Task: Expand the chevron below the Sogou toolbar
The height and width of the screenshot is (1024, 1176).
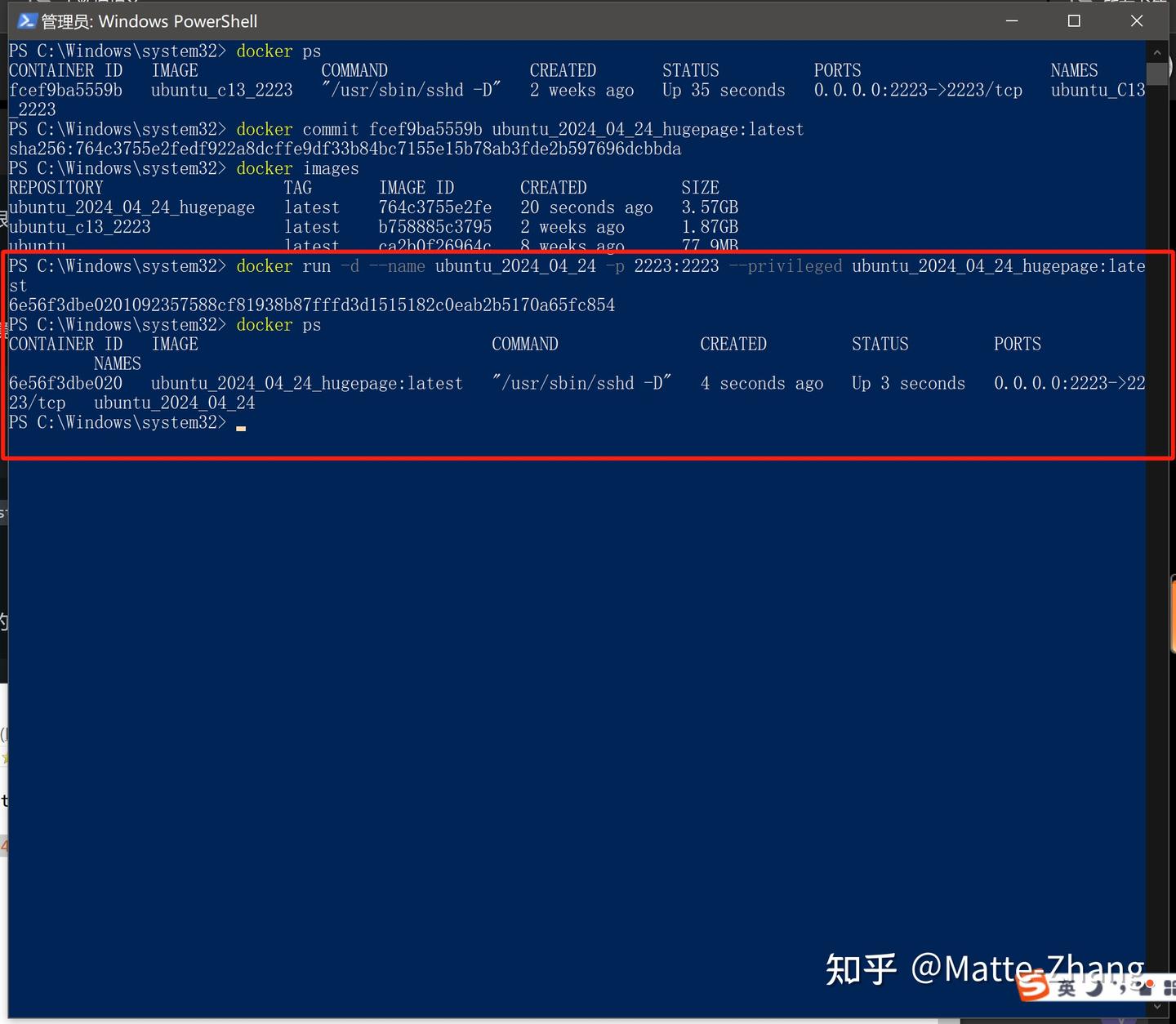Action: (x=1157, y=1006)
